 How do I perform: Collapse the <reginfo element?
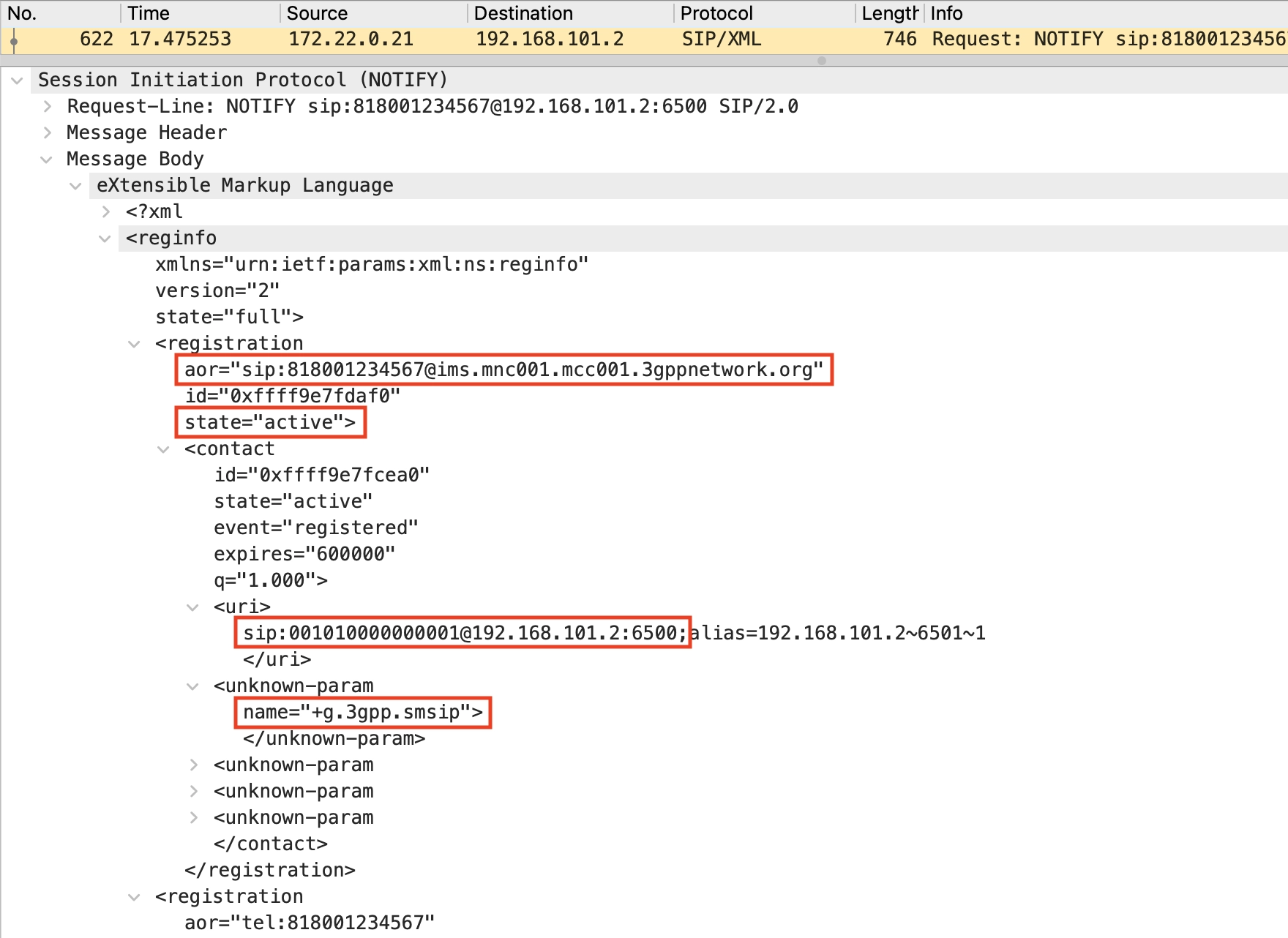click(x=105, y=239)
